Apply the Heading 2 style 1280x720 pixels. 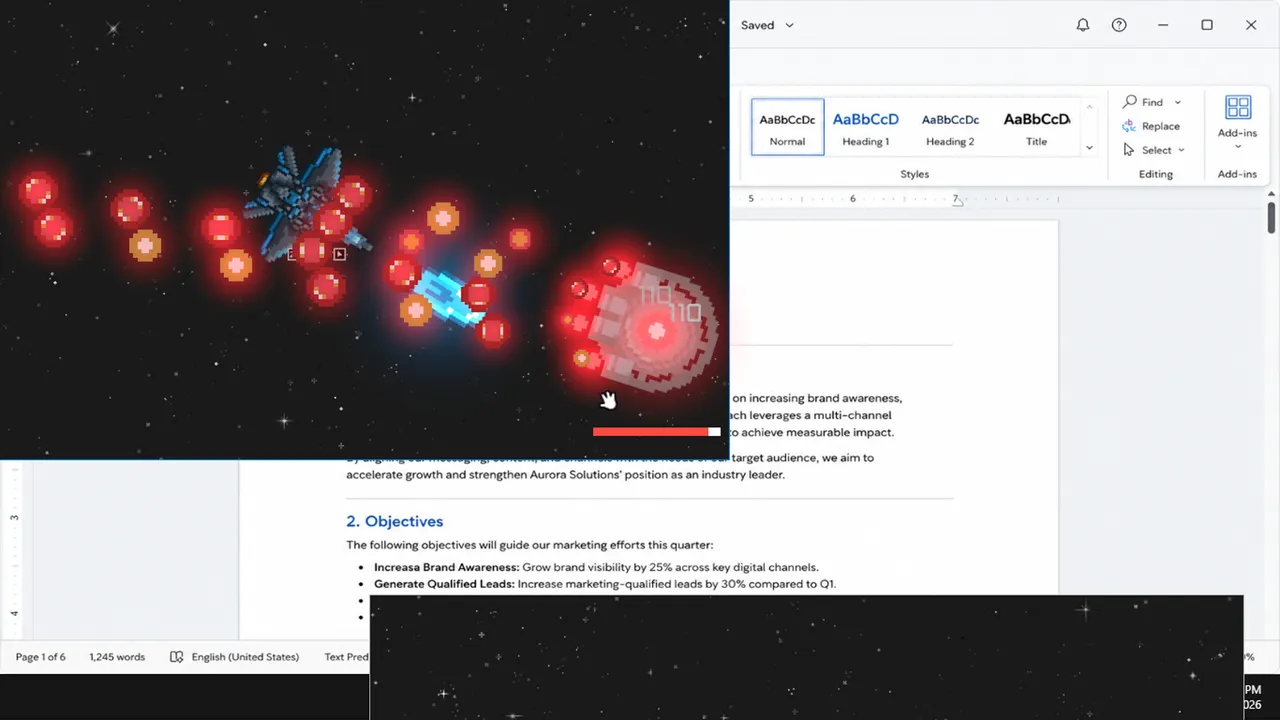(950, 127)
